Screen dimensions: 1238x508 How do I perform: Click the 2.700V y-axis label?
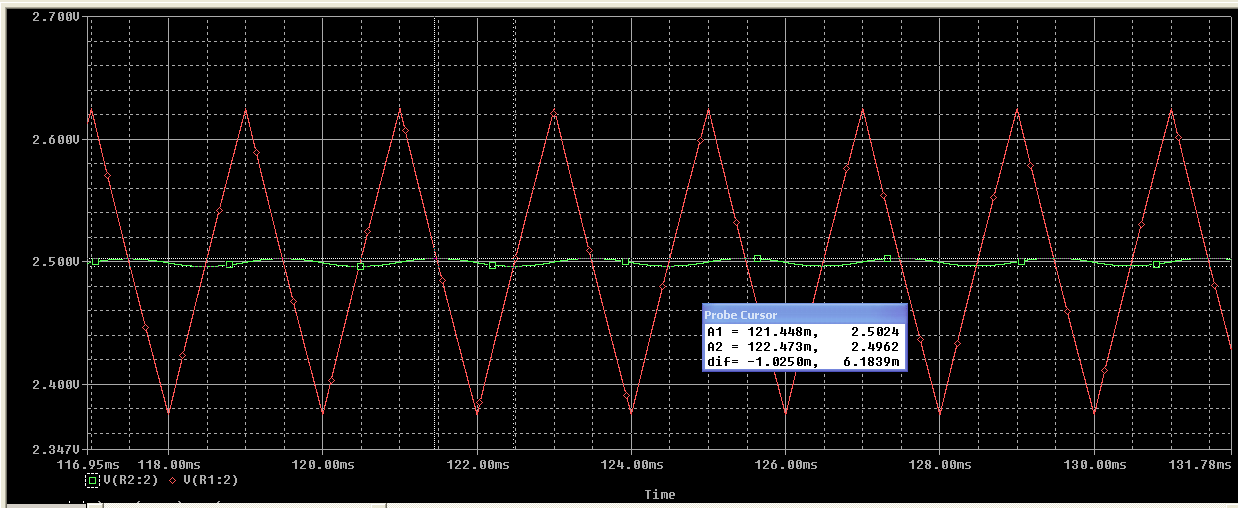(54, 17)
